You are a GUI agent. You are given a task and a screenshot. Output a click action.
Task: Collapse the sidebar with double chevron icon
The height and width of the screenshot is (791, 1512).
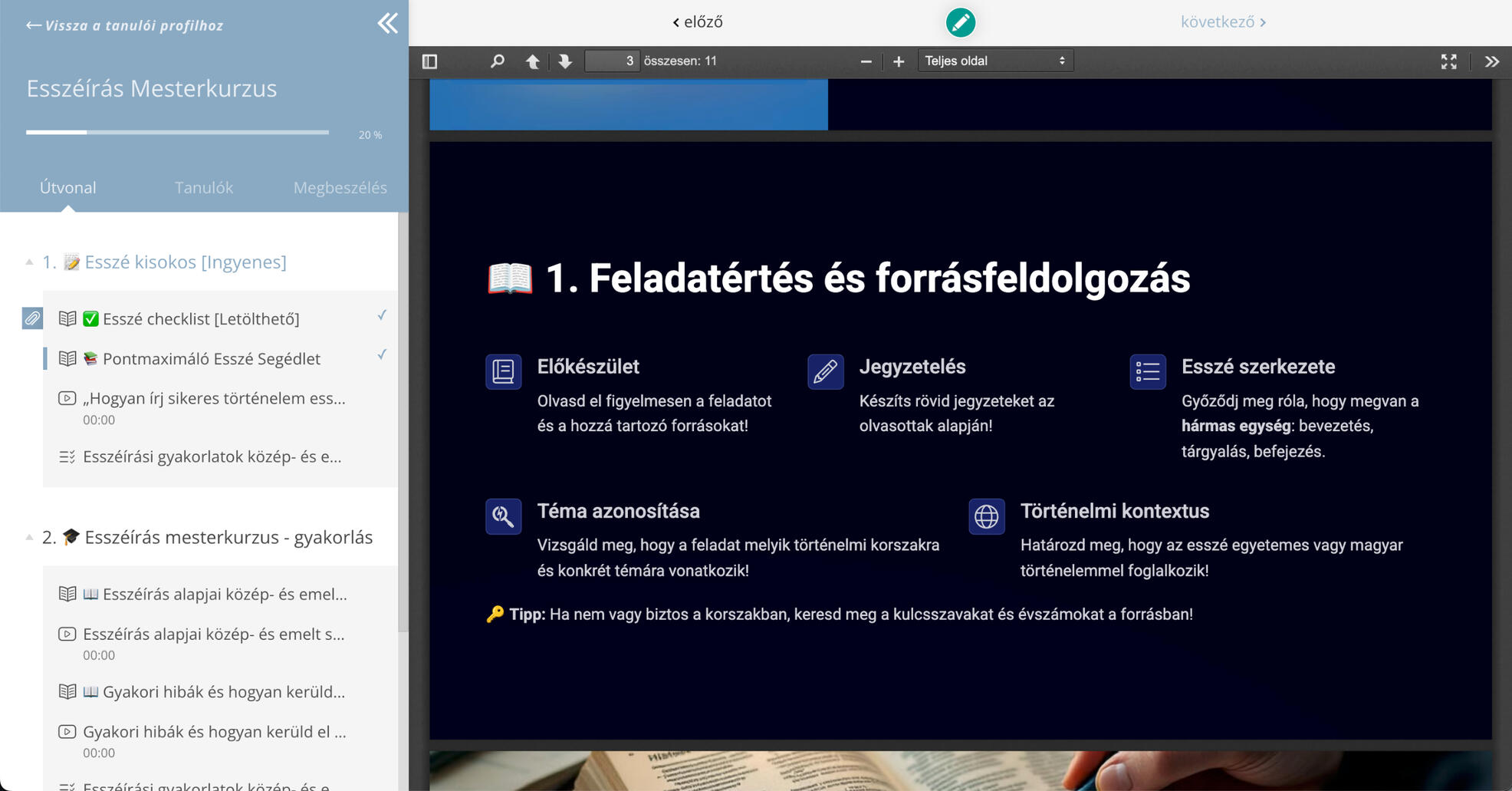[x=387, y=24]
